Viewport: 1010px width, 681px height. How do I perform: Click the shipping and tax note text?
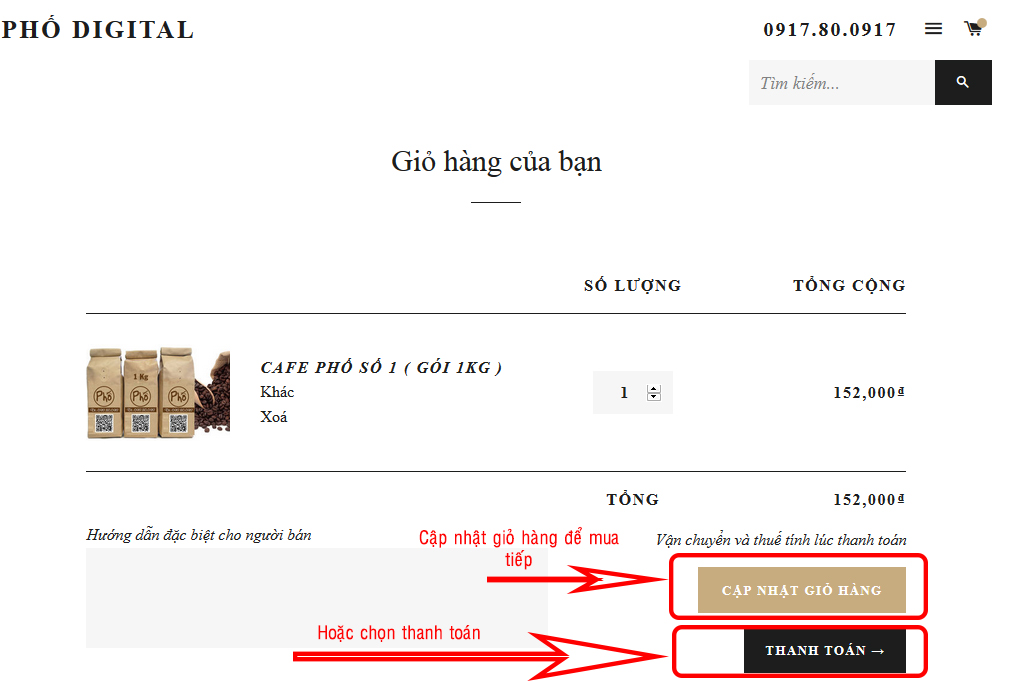pos(781,540)
